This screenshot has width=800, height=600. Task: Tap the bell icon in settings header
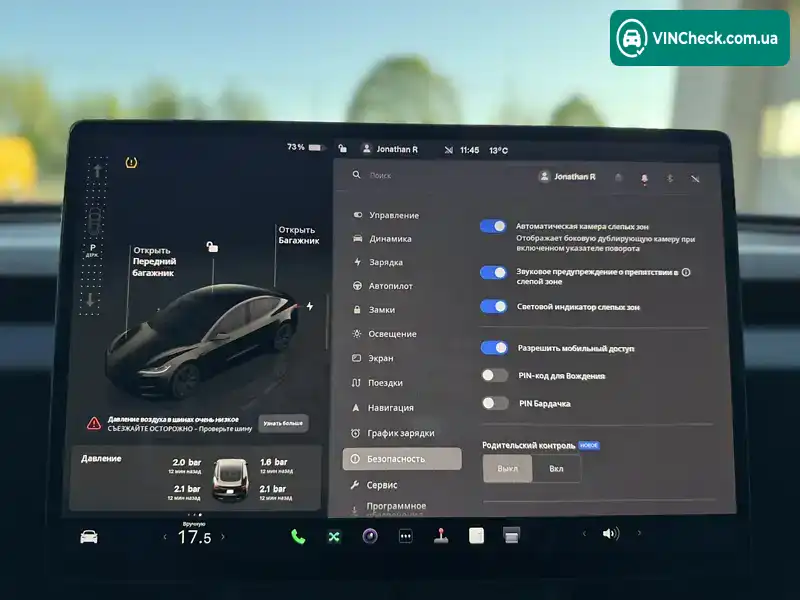[618, 178]
